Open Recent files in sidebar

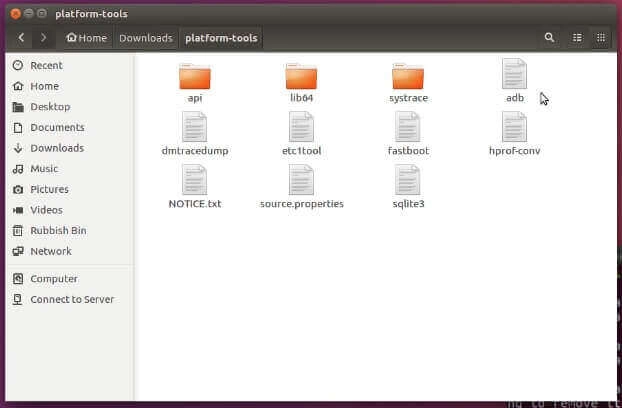[46, 65]
